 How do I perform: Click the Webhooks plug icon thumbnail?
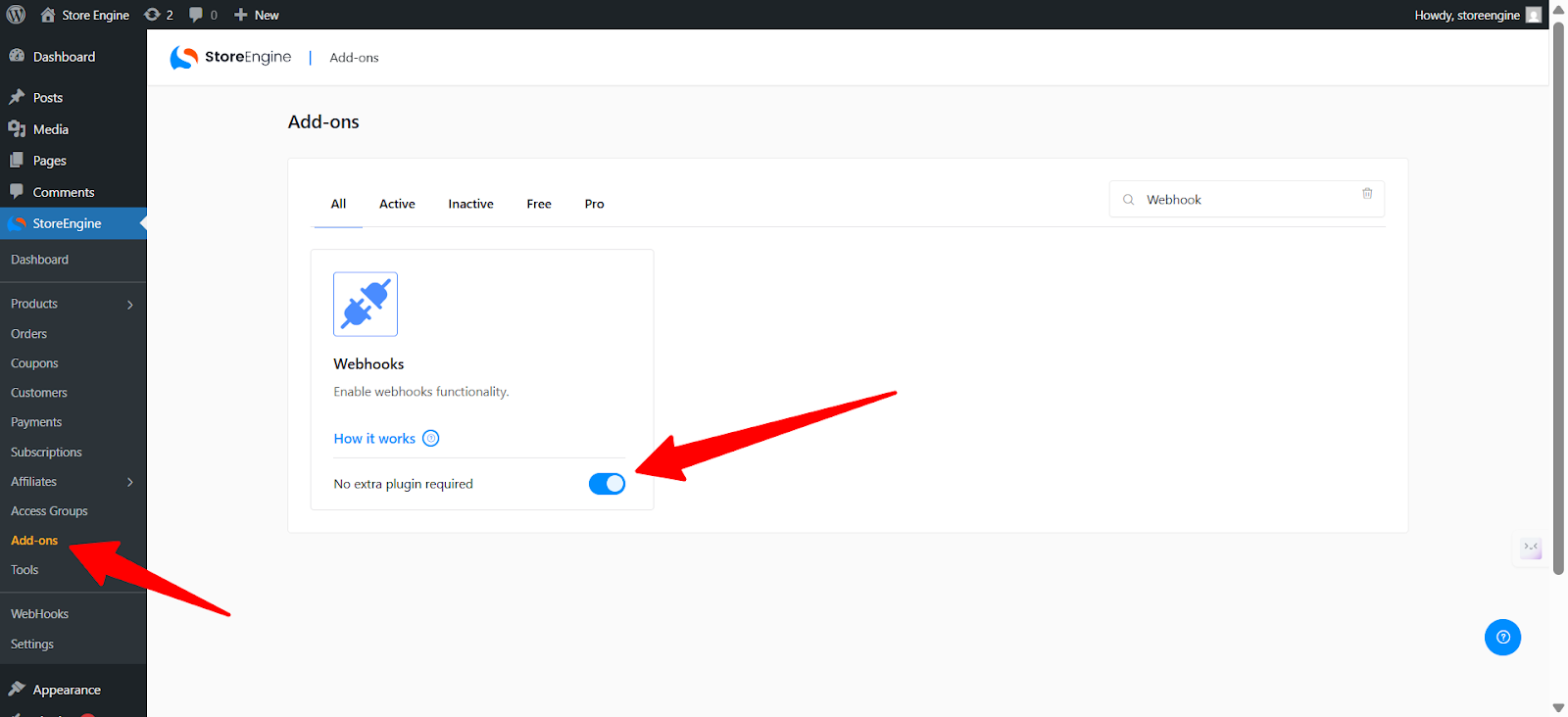coord(366,304)
